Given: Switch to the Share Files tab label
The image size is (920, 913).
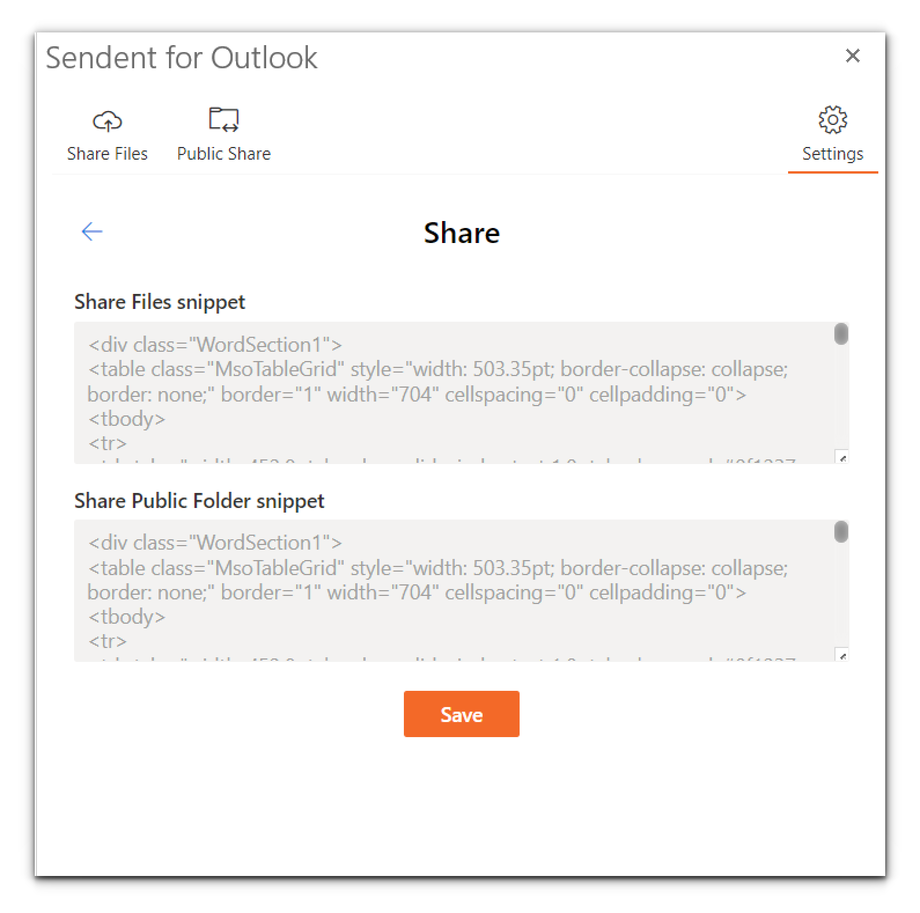Looking at the screenshot, I should 107,154.
